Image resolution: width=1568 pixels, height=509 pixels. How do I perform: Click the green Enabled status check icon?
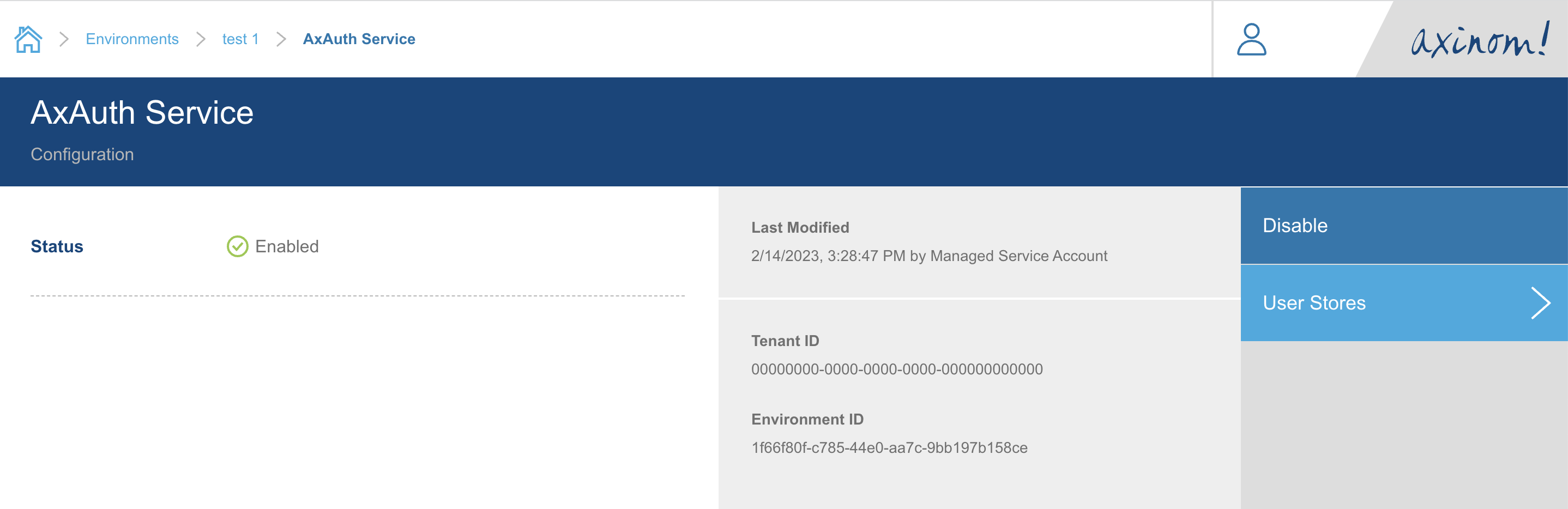(x=237, y=246)
